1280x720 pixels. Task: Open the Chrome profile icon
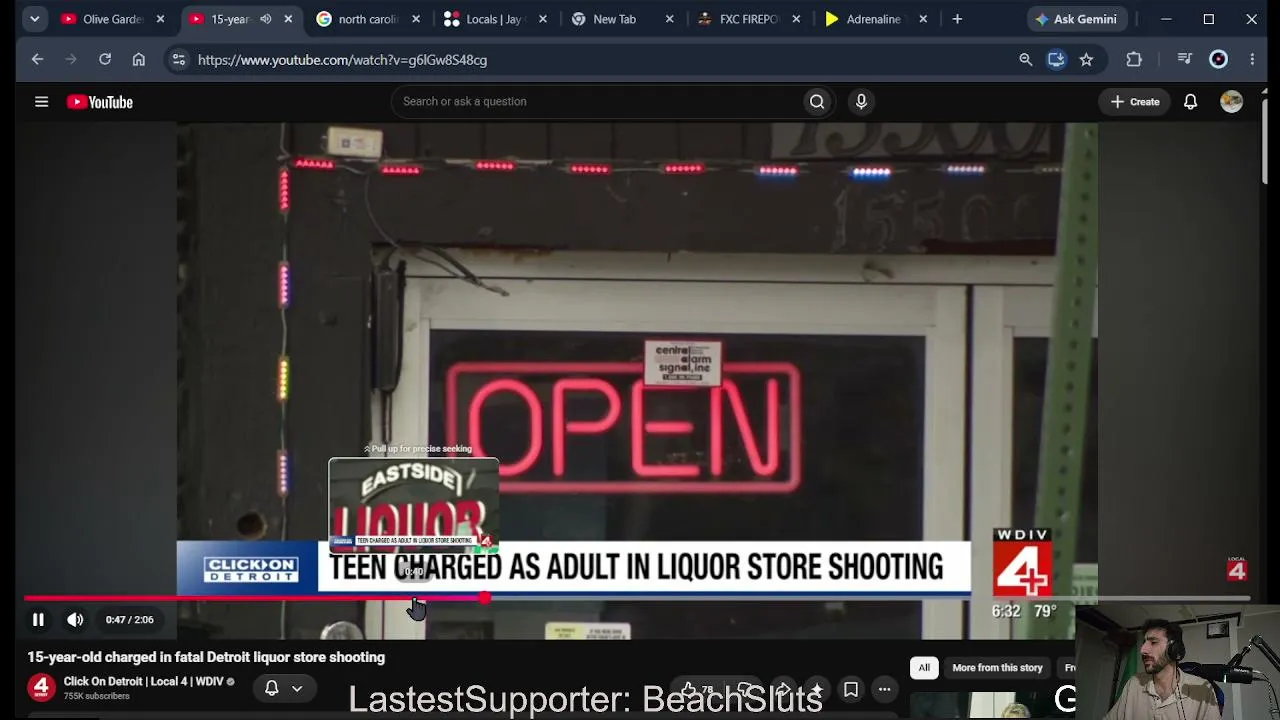pos(1218,59)
